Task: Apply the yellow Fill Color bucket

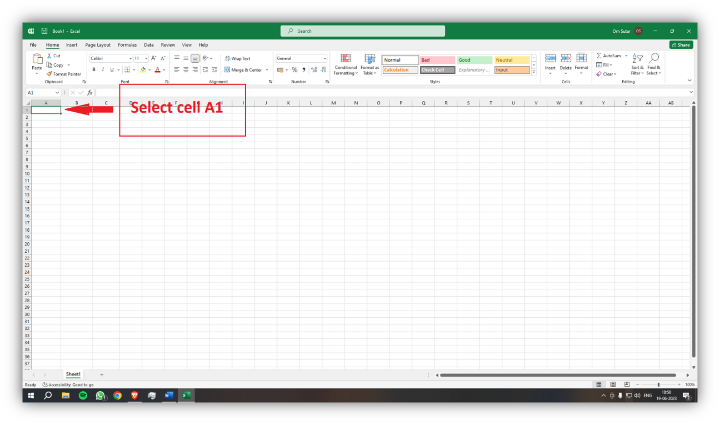Action: pyautogui.click(x=143, y=70)
